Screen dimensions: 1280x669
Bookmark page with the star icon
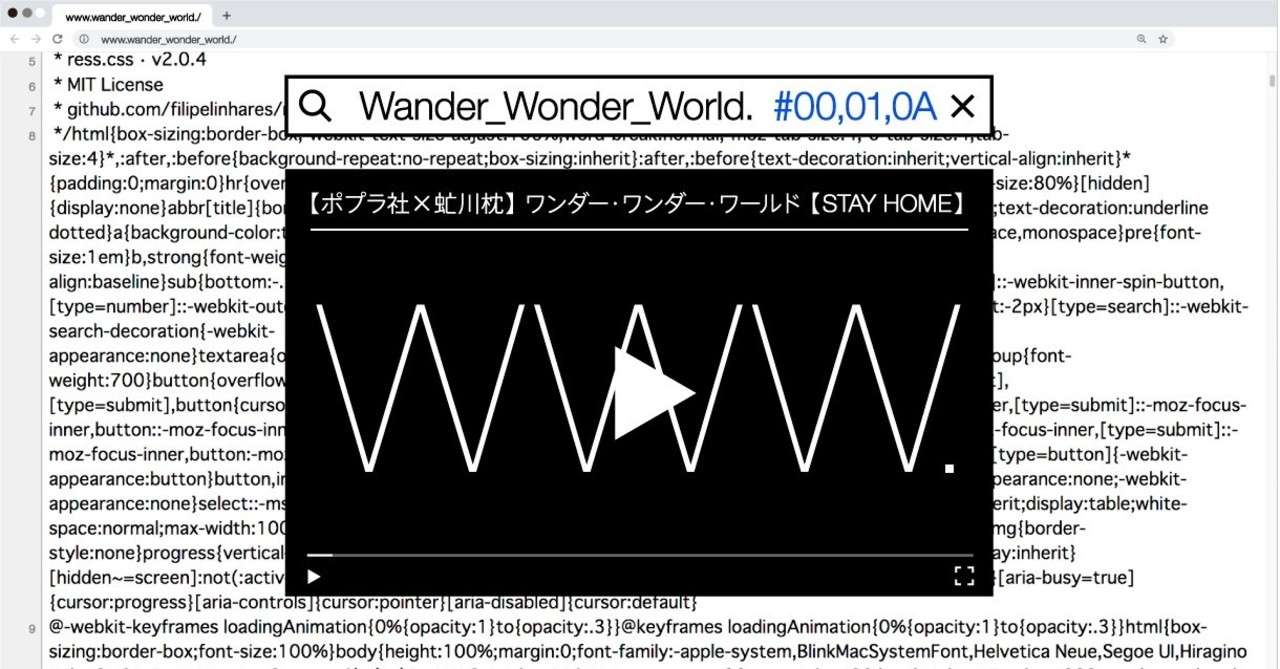tap(1163, 39)
